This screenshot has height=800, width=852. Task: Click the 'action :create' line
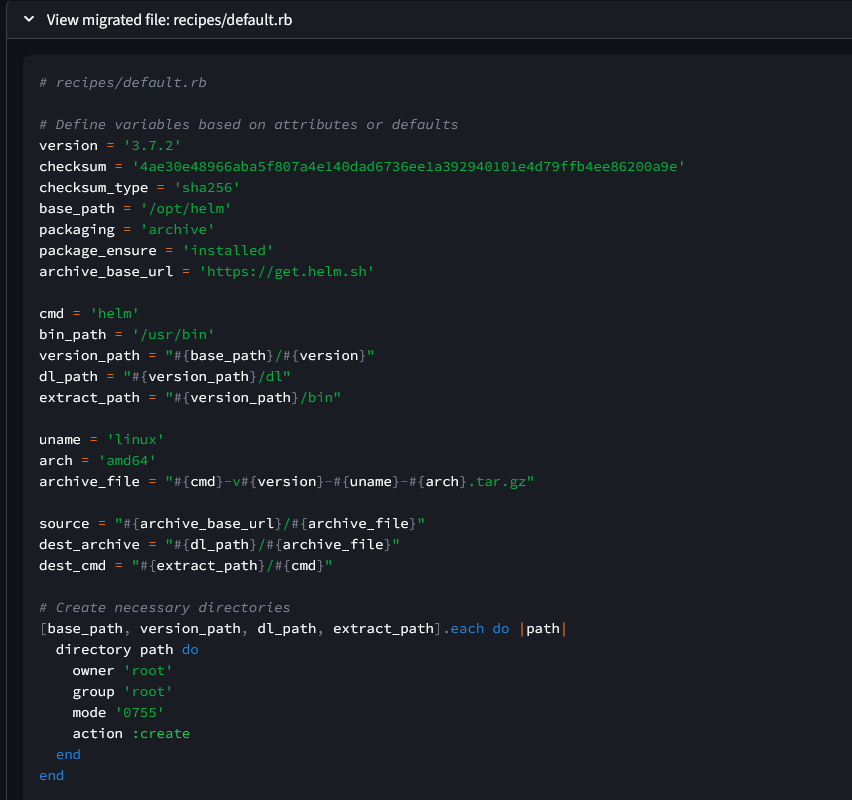[130, 734]
